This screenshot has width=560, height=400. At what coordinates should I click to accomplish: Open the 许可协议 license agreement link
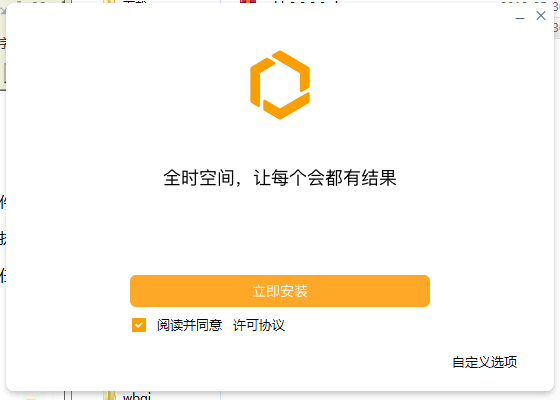259,325
